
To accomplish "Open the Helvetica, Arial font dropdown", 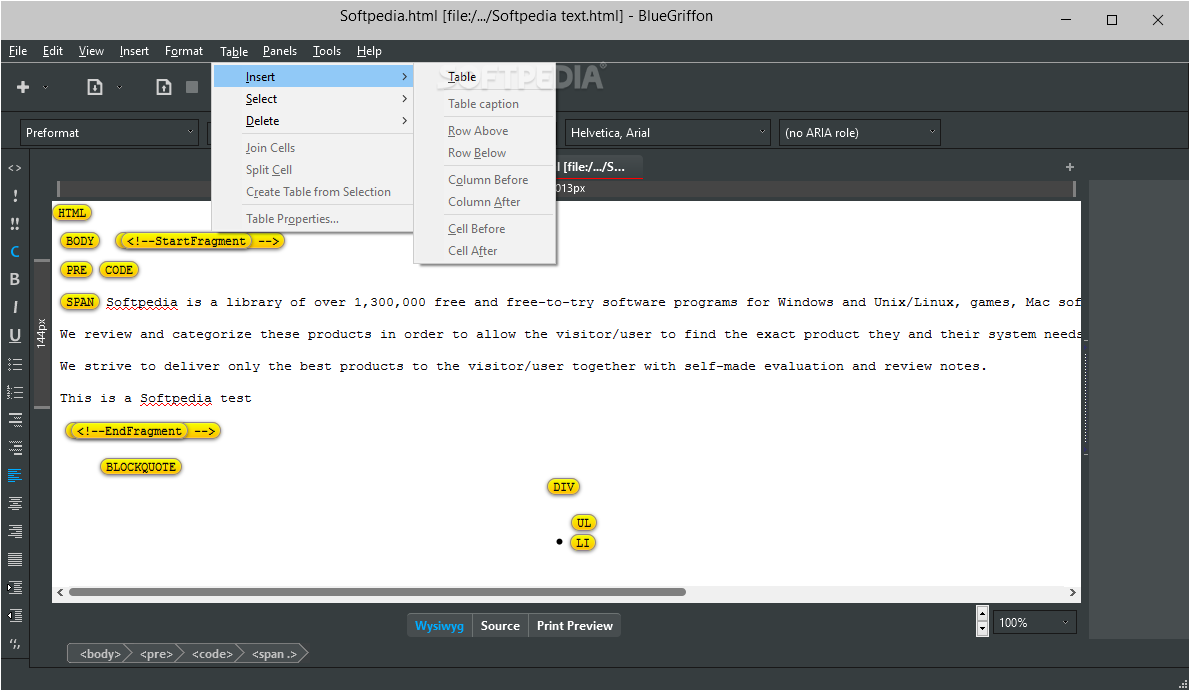I will (x=667, y=132).
